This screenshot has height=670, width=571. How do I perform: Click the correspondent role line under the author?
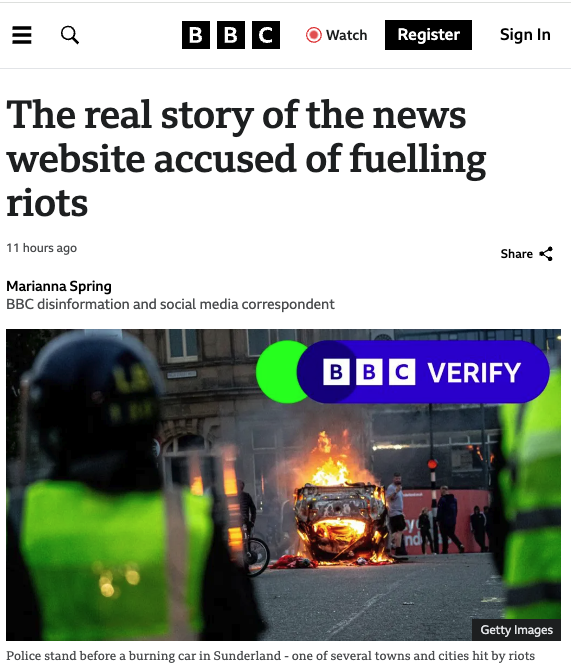point(170,304)
